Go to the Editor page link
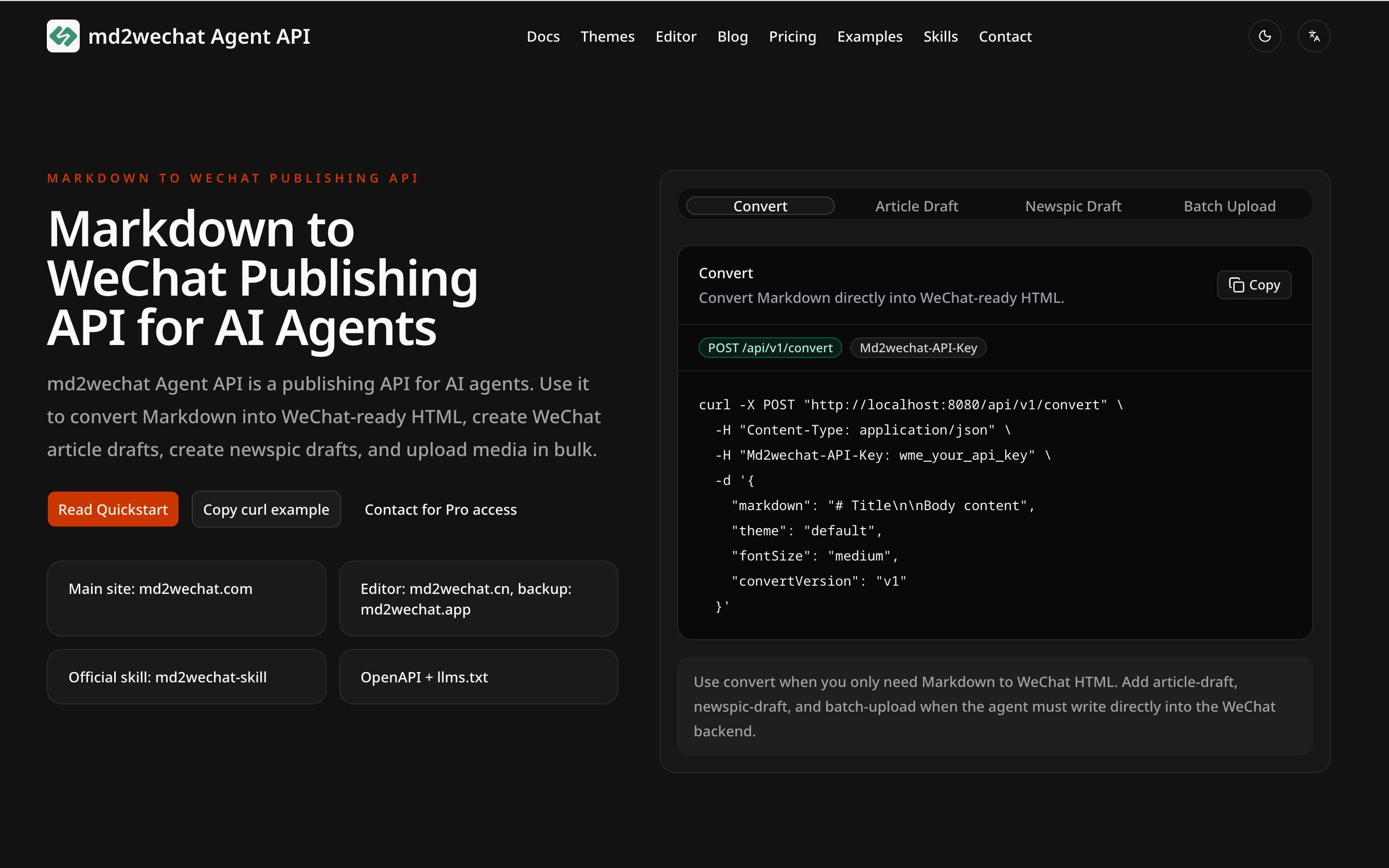This screenshot has width=1389, height=868. (x=675, y=37)
